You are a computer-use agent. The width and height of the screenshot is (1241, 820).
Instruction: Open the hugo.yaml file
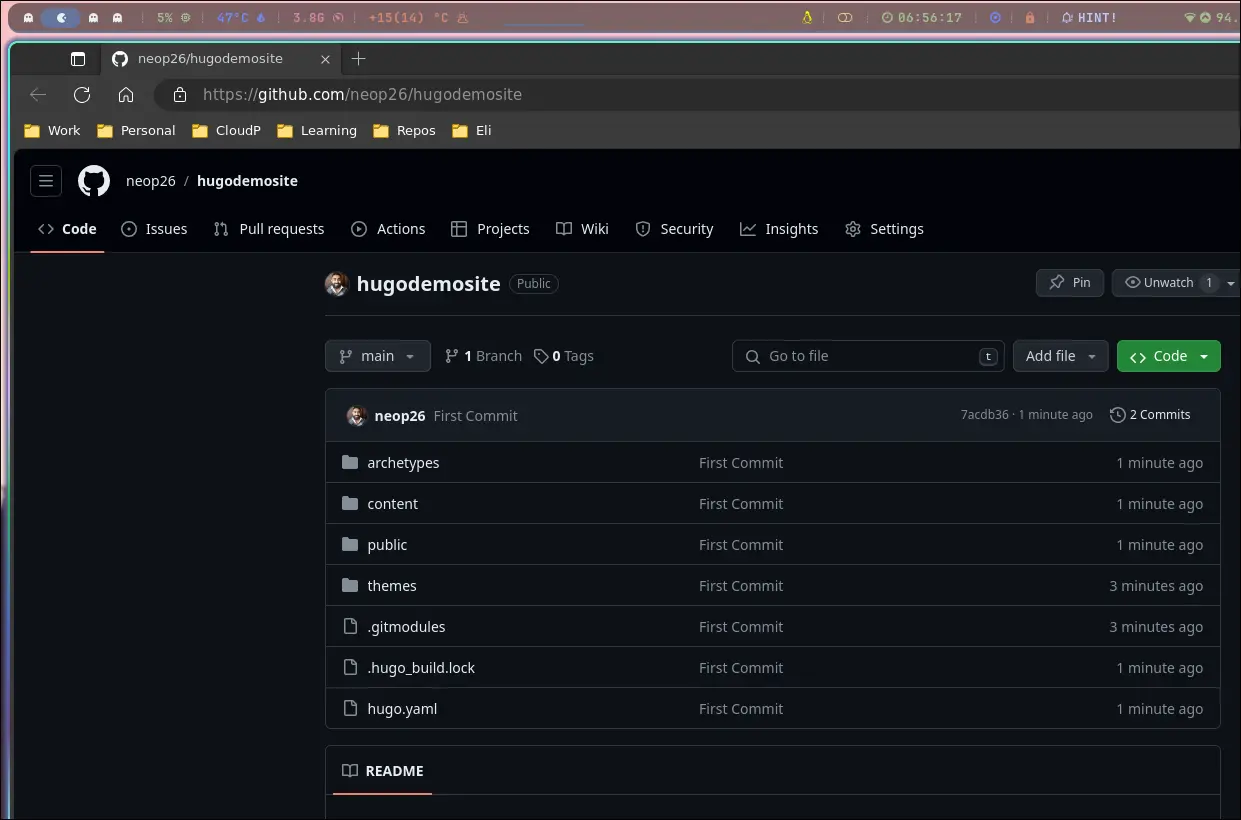tap(402, 709)
